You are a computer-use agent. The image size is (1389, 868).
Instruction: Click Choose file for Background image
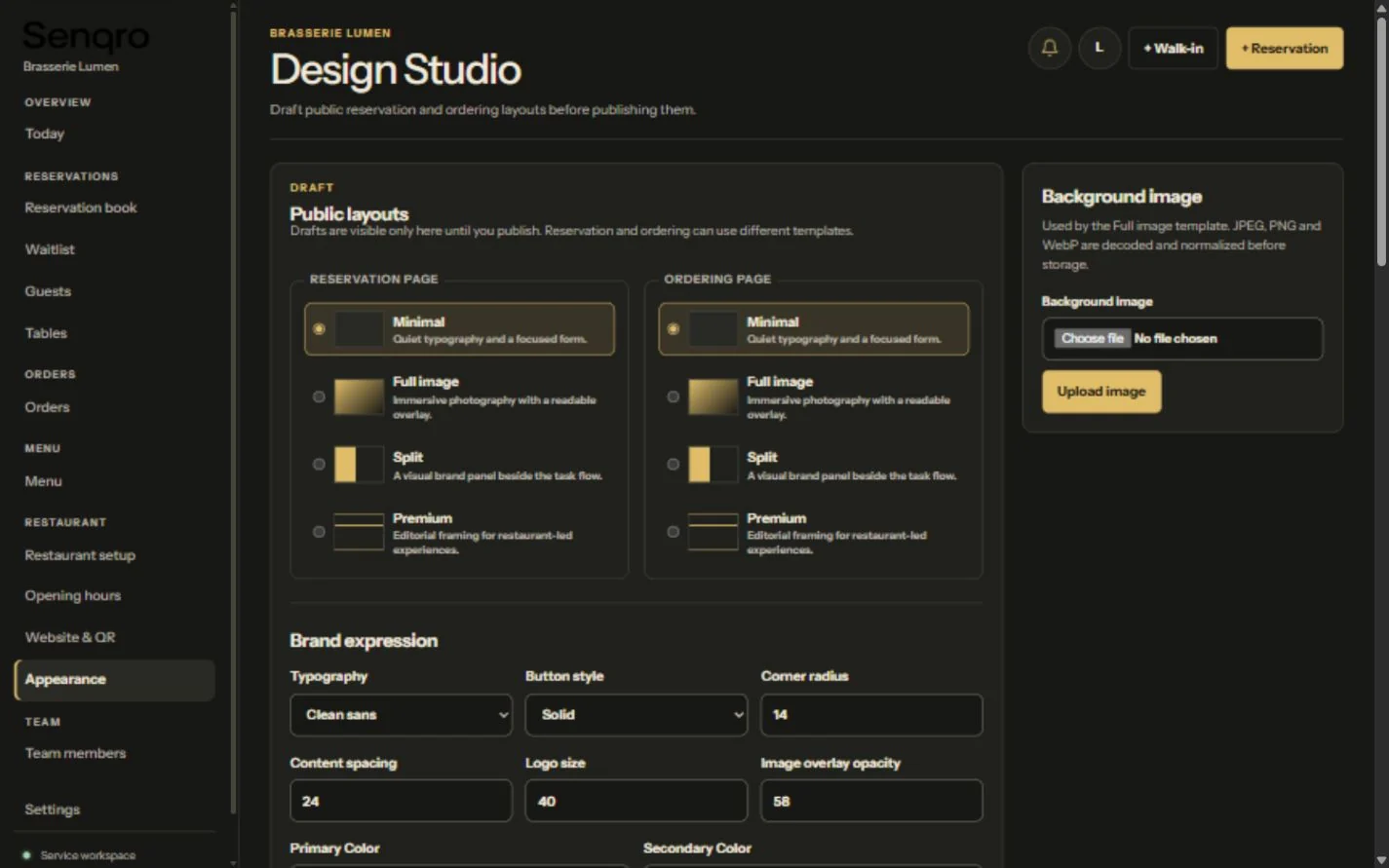point(1092,338)
